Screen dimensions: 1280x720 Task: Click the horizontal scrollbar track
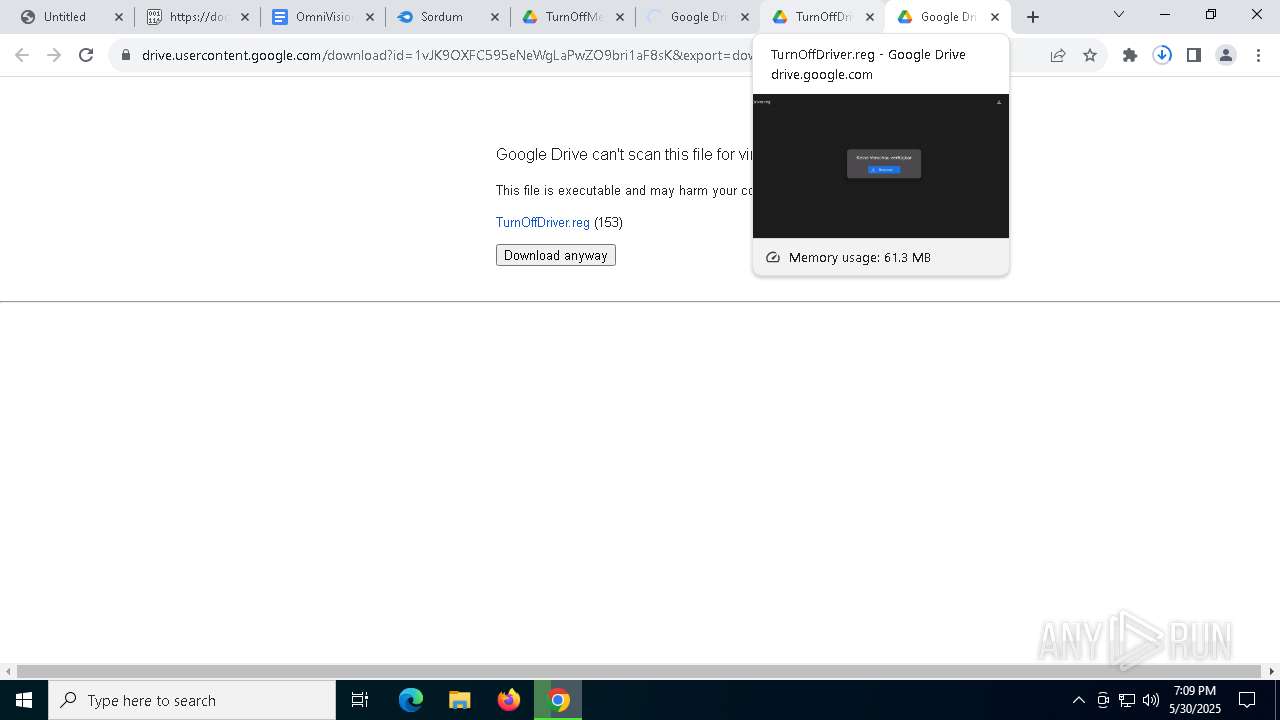click(640, 671)
